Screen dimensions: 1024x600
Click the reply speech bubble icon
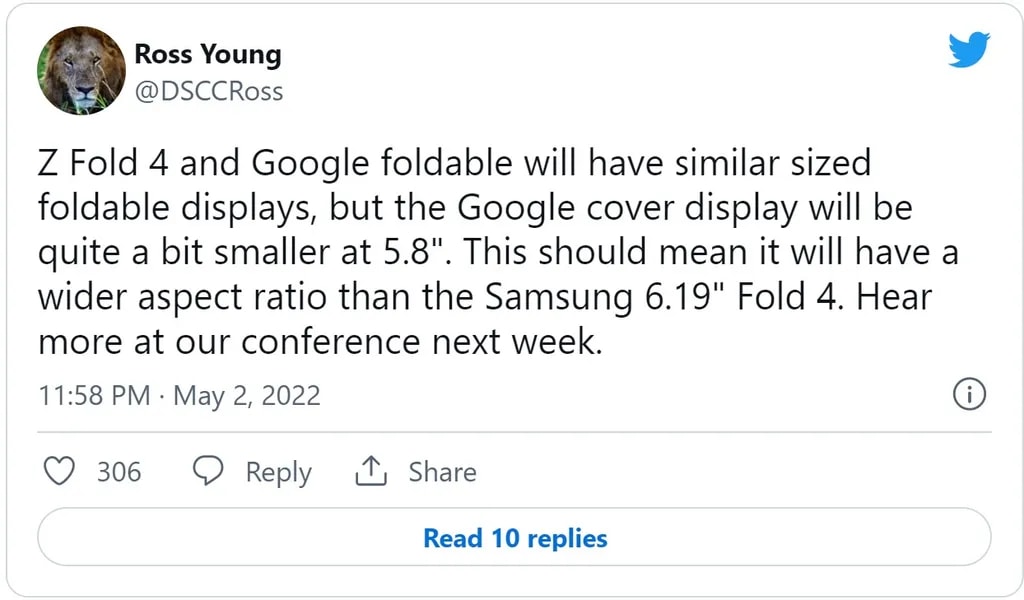click(208, 471)
